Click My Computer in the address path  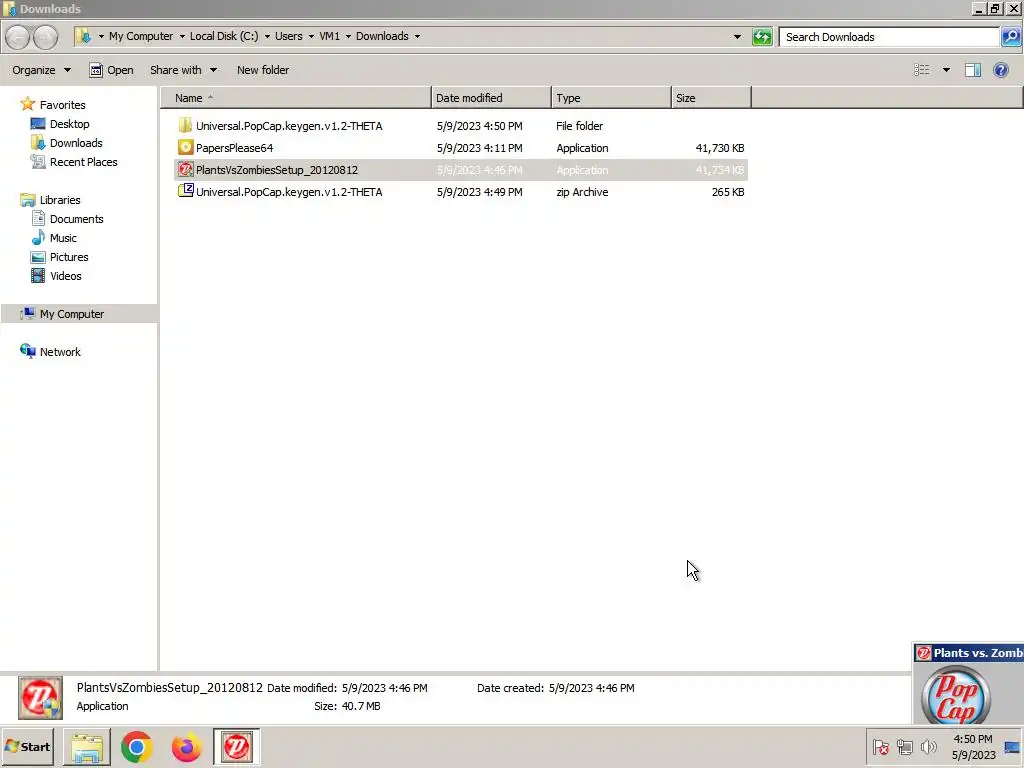pyautogui.click(x=141, y=37)
